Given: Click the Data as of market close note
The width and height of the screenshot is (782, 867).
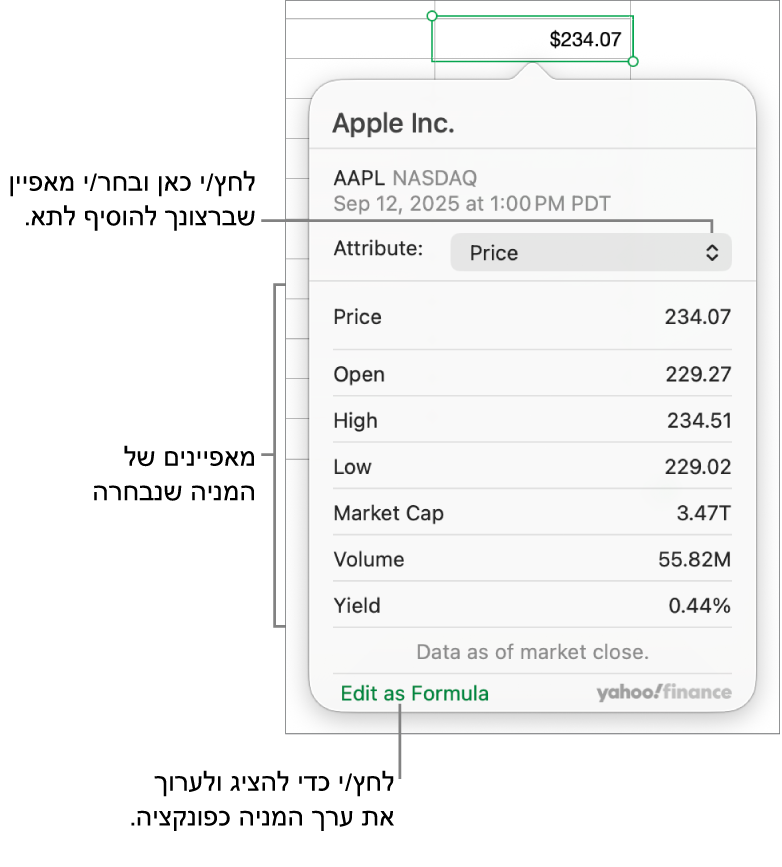Looking at the screenshot, I should [x=532, y=652].
